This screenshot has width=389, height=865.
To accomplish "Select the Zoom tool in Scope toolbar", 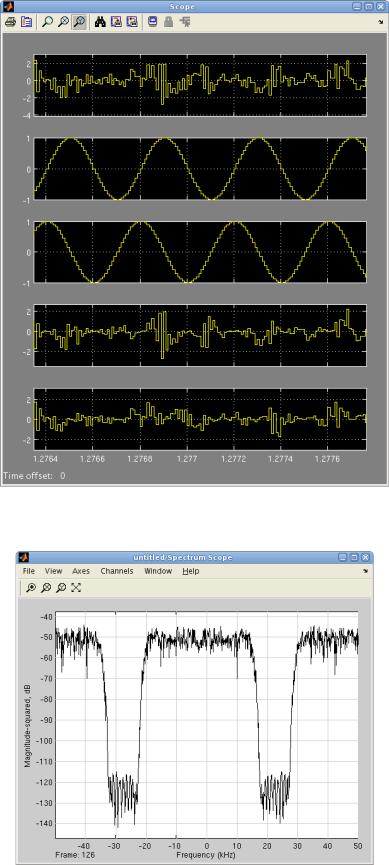I will point(48,22).
